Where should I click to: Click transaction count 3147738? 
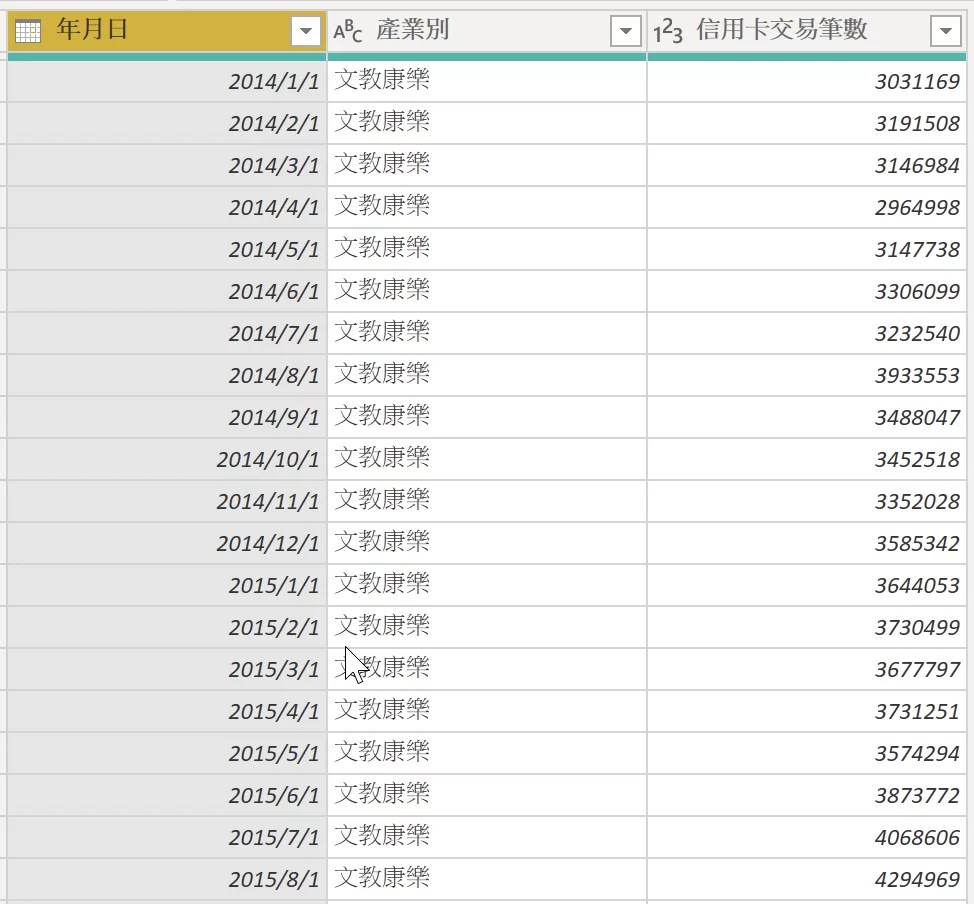click(x=807, y=249)
